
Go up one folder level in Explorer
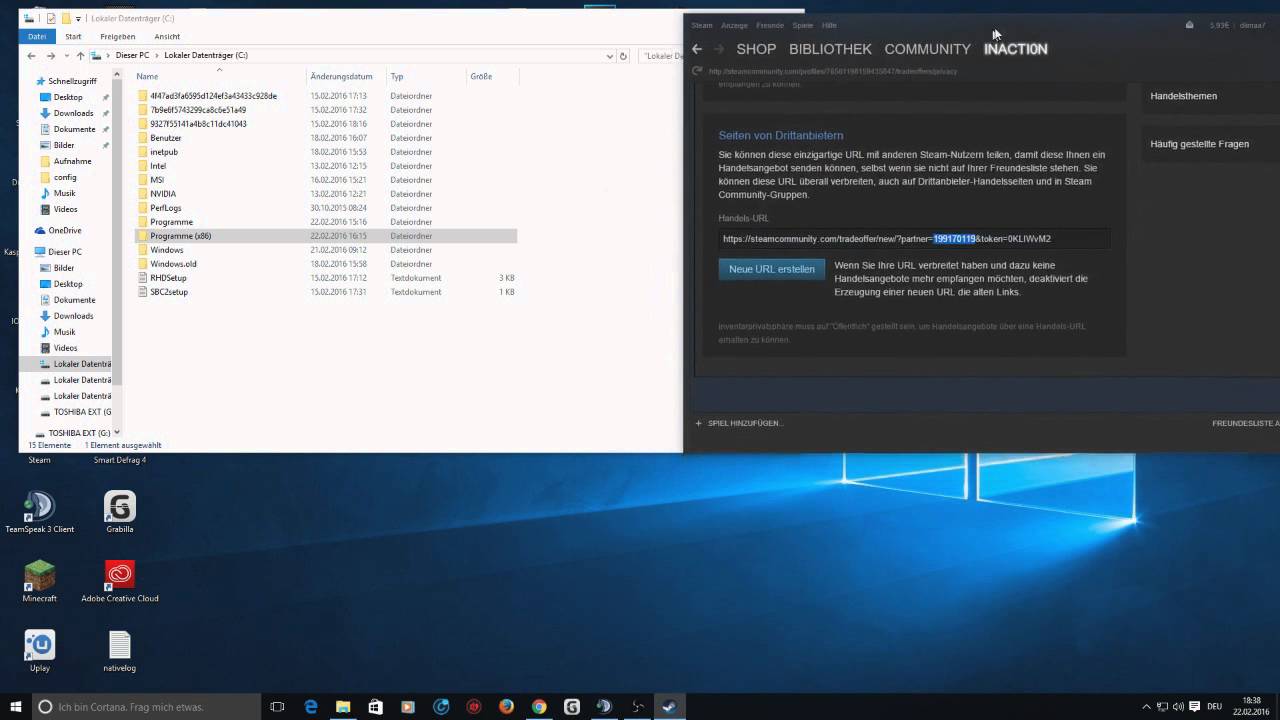[x=80, y=56]
